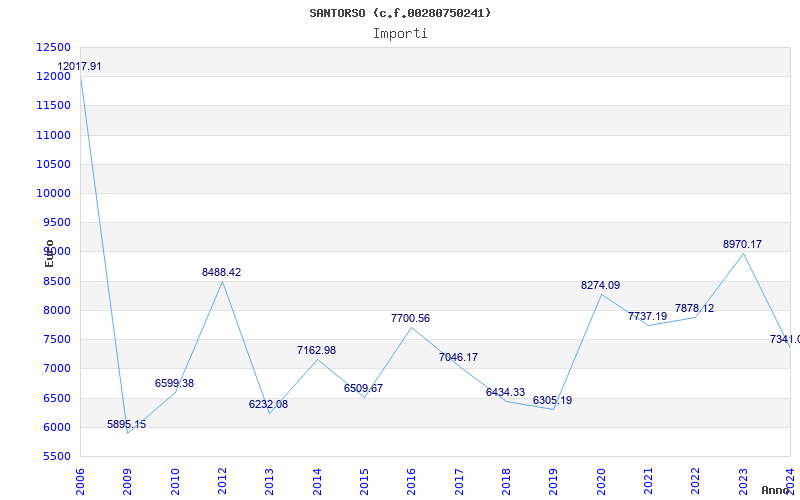Click the 7700.56 data label

pyautogui.click(x=410, y=318)
